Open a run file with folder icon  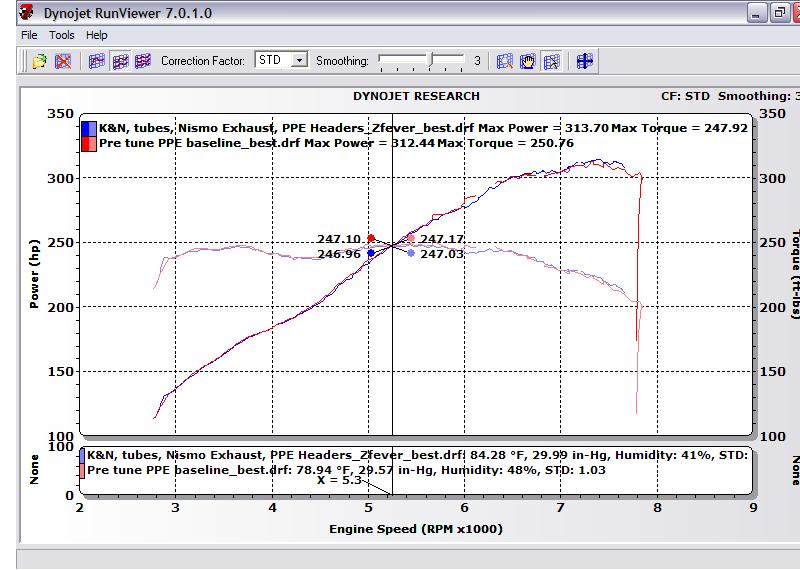pyautogui.click(x=39, y=61)
